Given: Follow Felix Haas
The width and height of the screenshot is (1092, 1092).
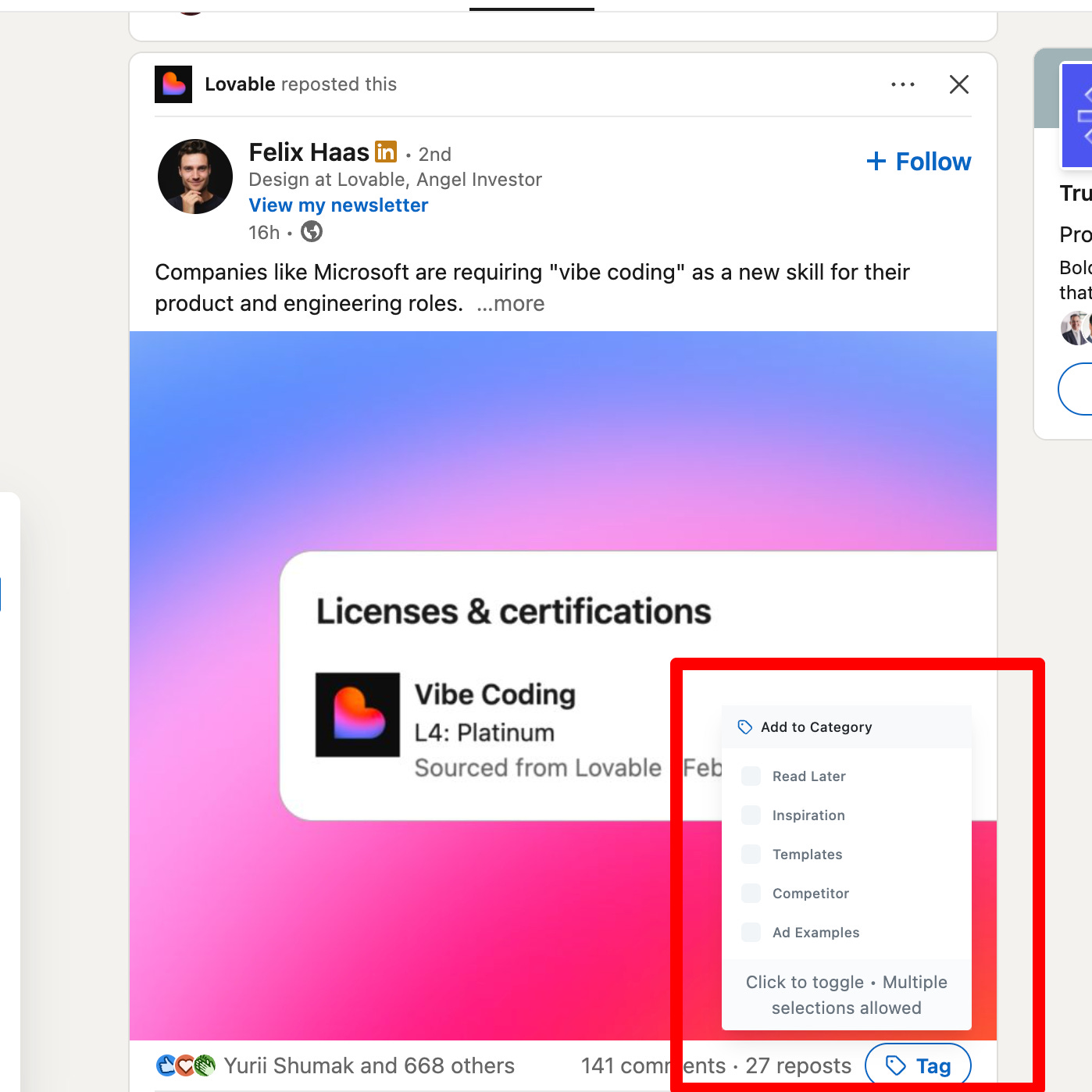Looking at the screenshot, I should click(x=919, y=162).
